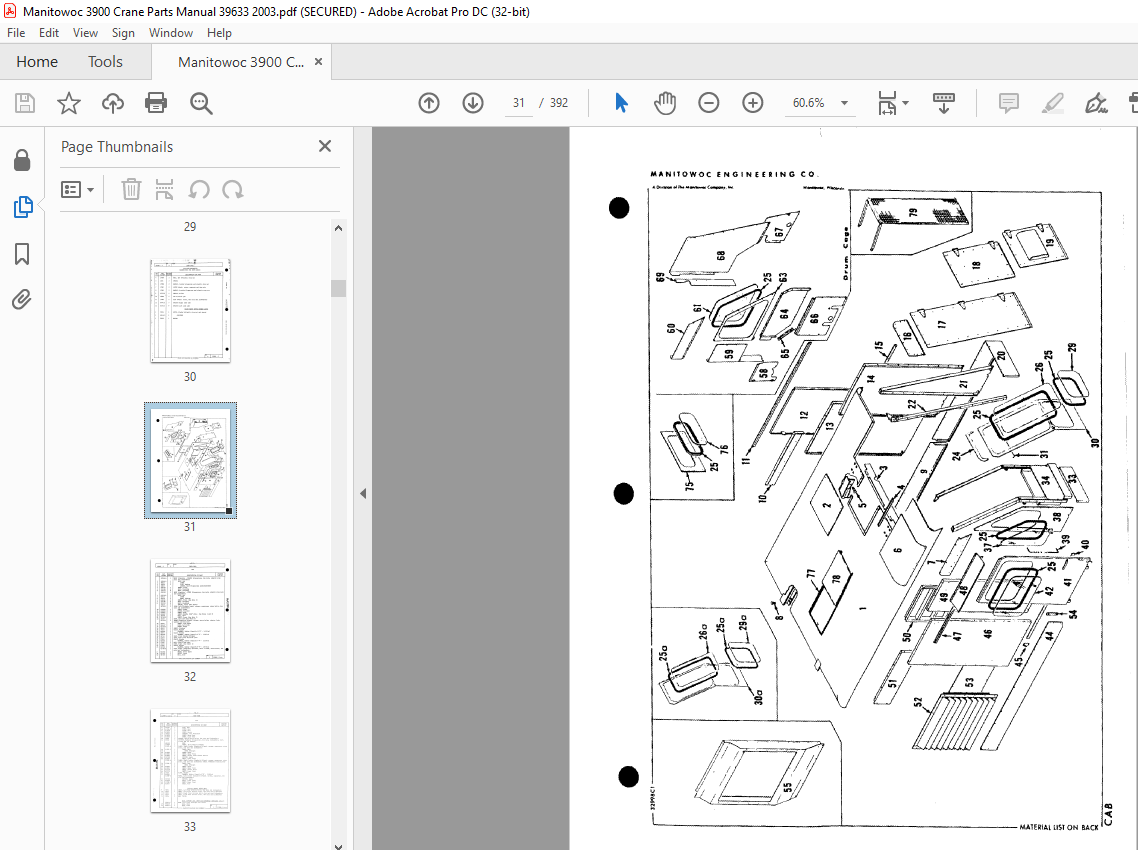
Task: Click the 'Page Thumbnails' panel title
Action: [x=117, y=147]
